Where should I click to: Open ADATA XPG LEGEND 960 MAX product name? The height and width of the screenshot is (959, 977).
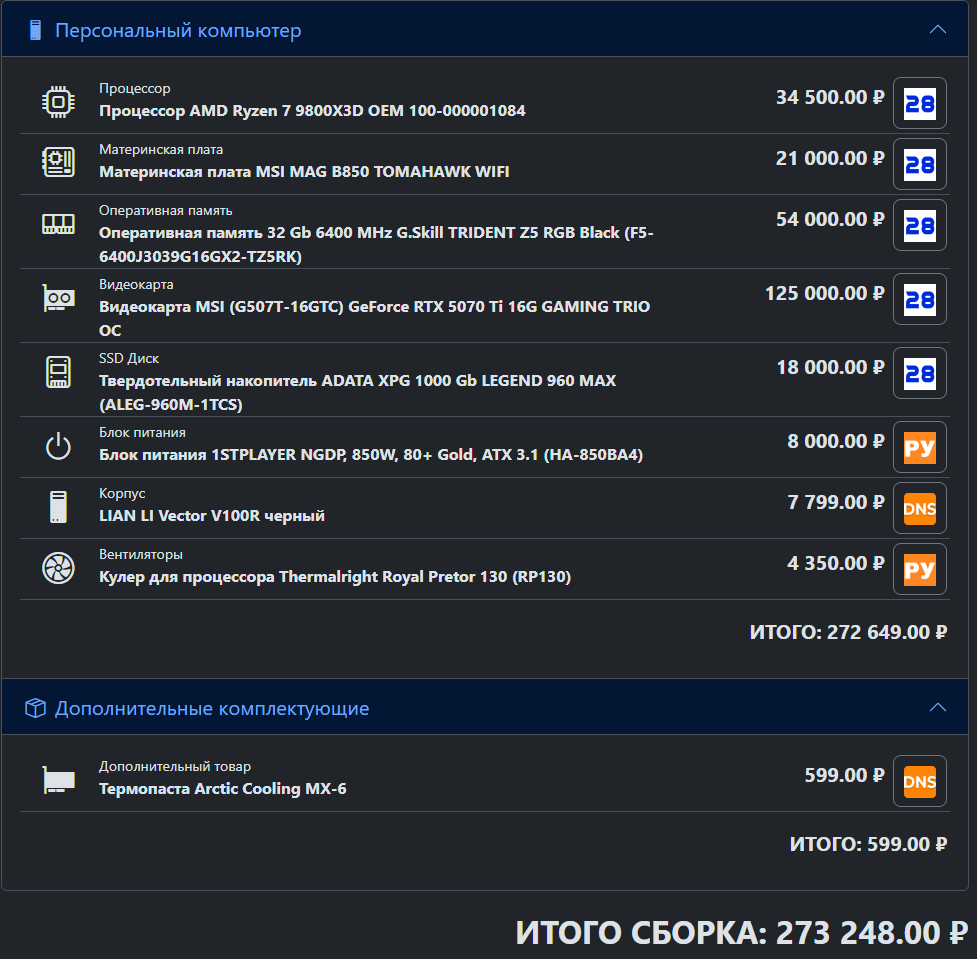[x=358, y=392]
